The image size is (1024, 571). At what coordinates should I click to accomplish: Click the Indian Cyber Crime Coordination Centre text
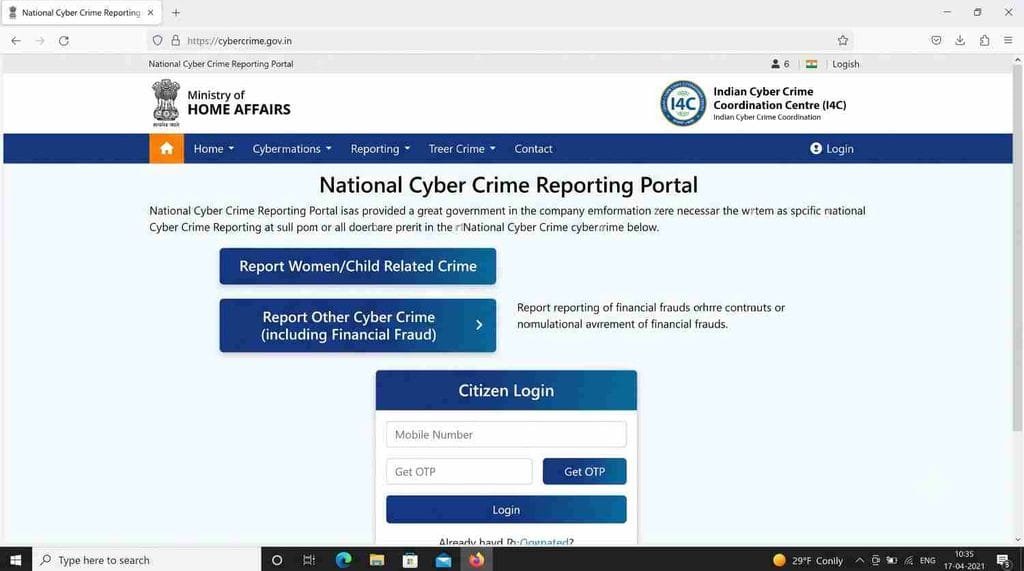[x=779, y=98]
